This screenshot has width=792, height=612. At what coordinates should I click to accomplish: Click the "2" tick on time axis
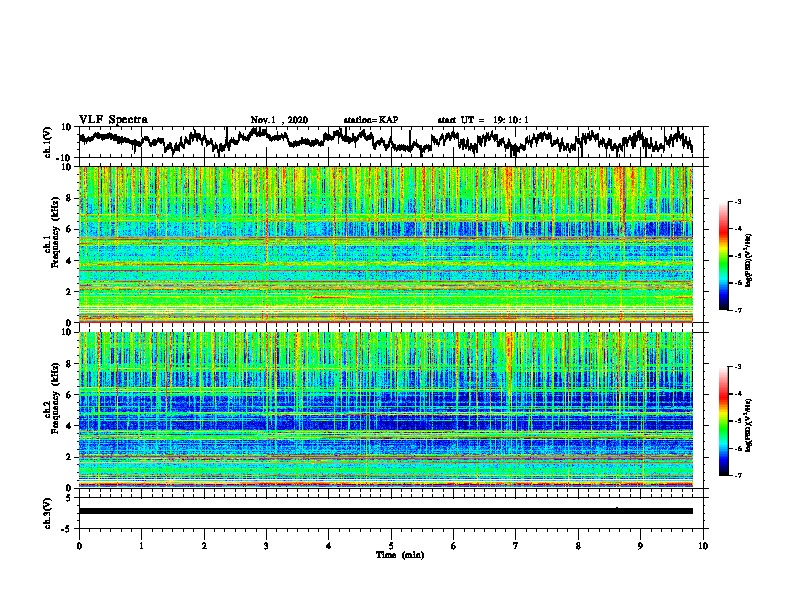(204, 546)
